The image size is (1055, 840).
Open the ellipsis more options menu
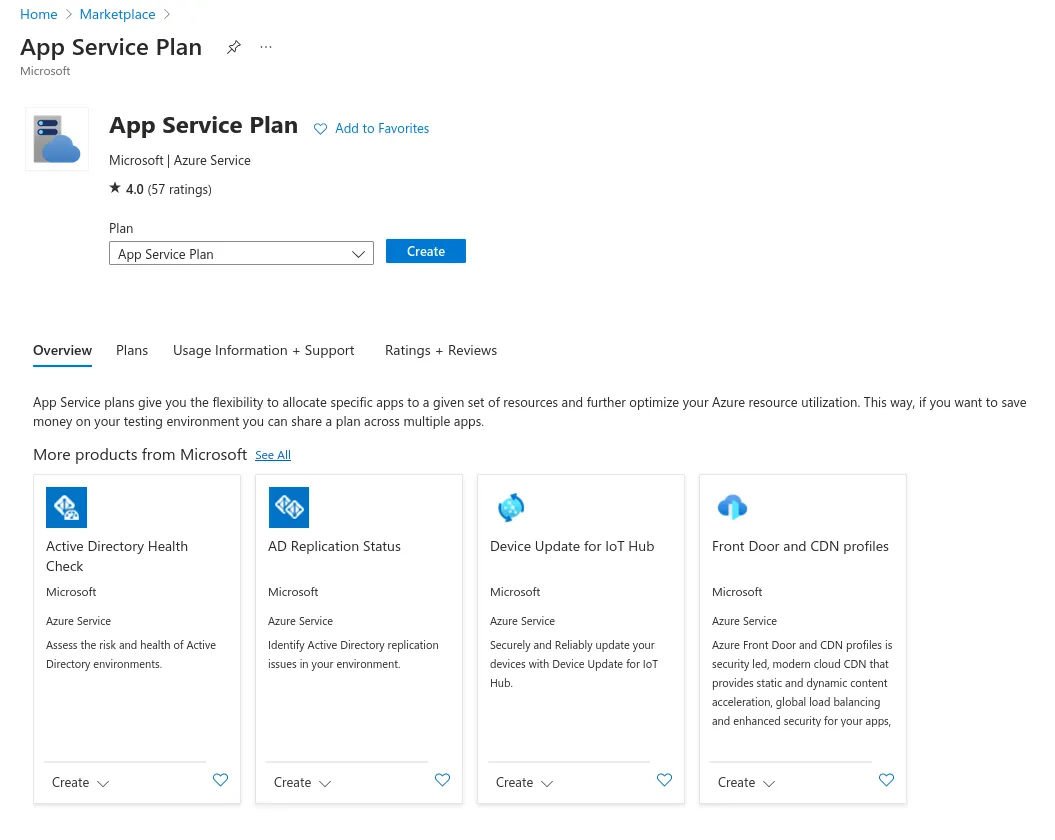pyautogui.click(x=266, y=47)
